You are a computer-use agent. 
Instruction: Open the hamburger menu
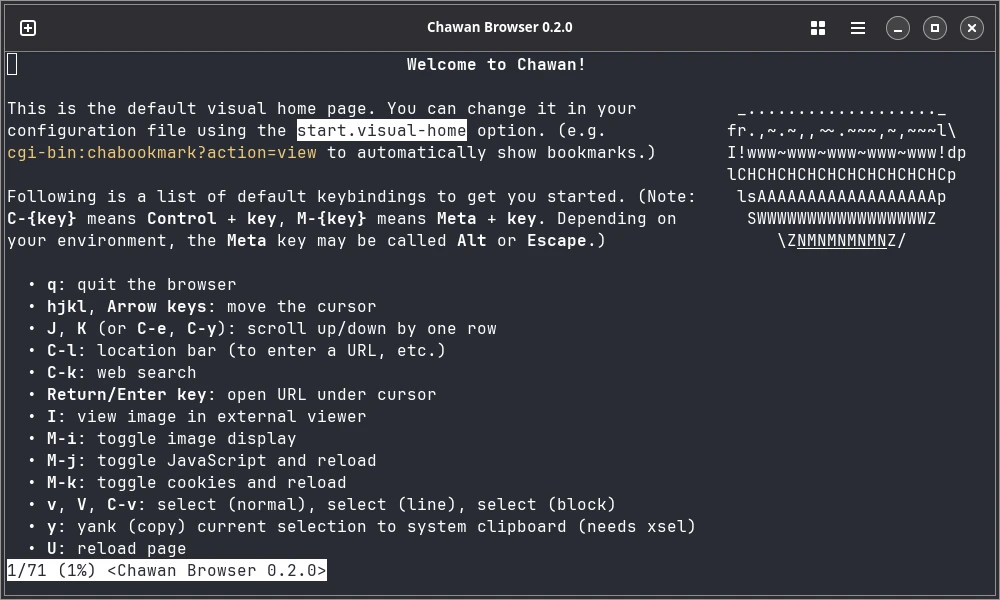(858, 28)
